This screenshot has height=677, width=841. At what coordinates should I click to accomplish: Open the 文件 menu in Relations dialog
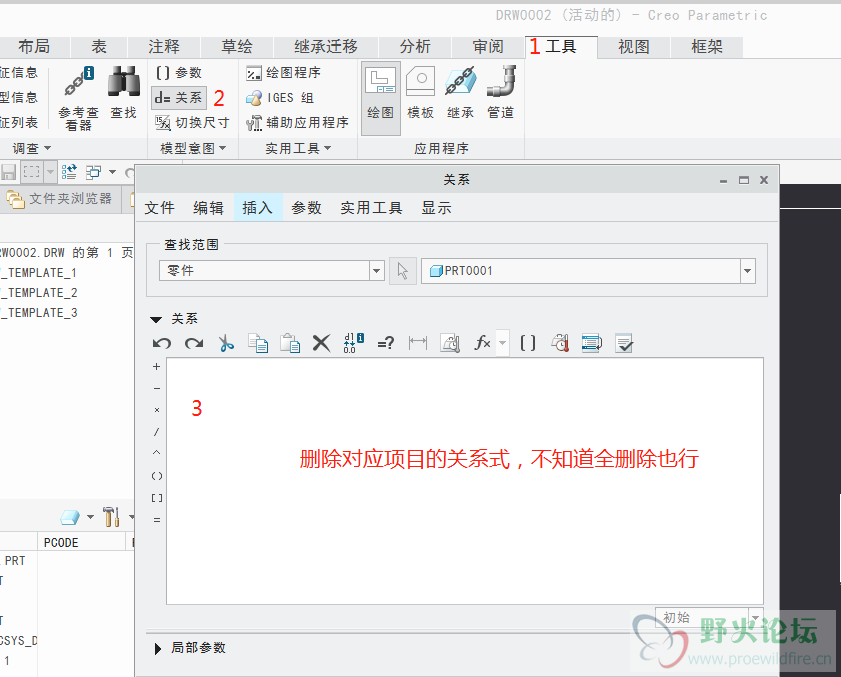pos(159,208)
